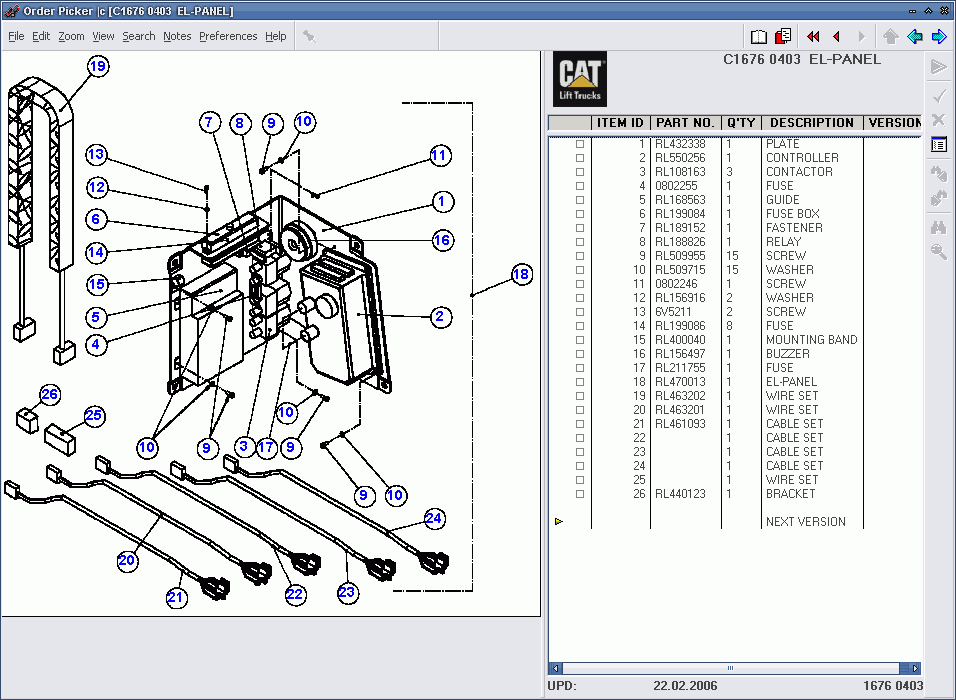Click the DESCRIPTION column header
956x700 pixels.
(812, 123)
